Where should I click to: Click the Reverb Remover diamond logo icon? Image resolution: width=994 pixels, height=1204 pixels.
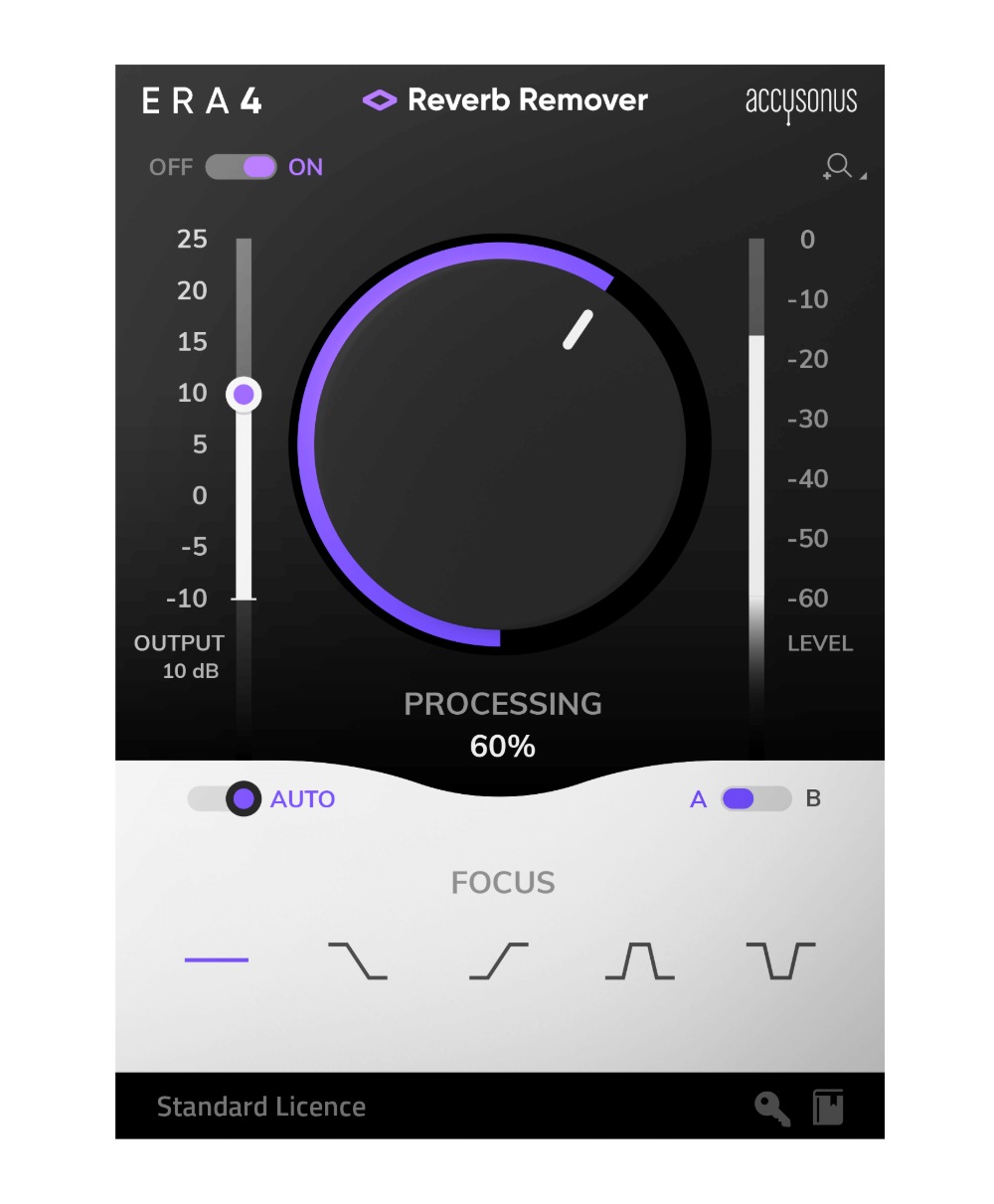380,99
